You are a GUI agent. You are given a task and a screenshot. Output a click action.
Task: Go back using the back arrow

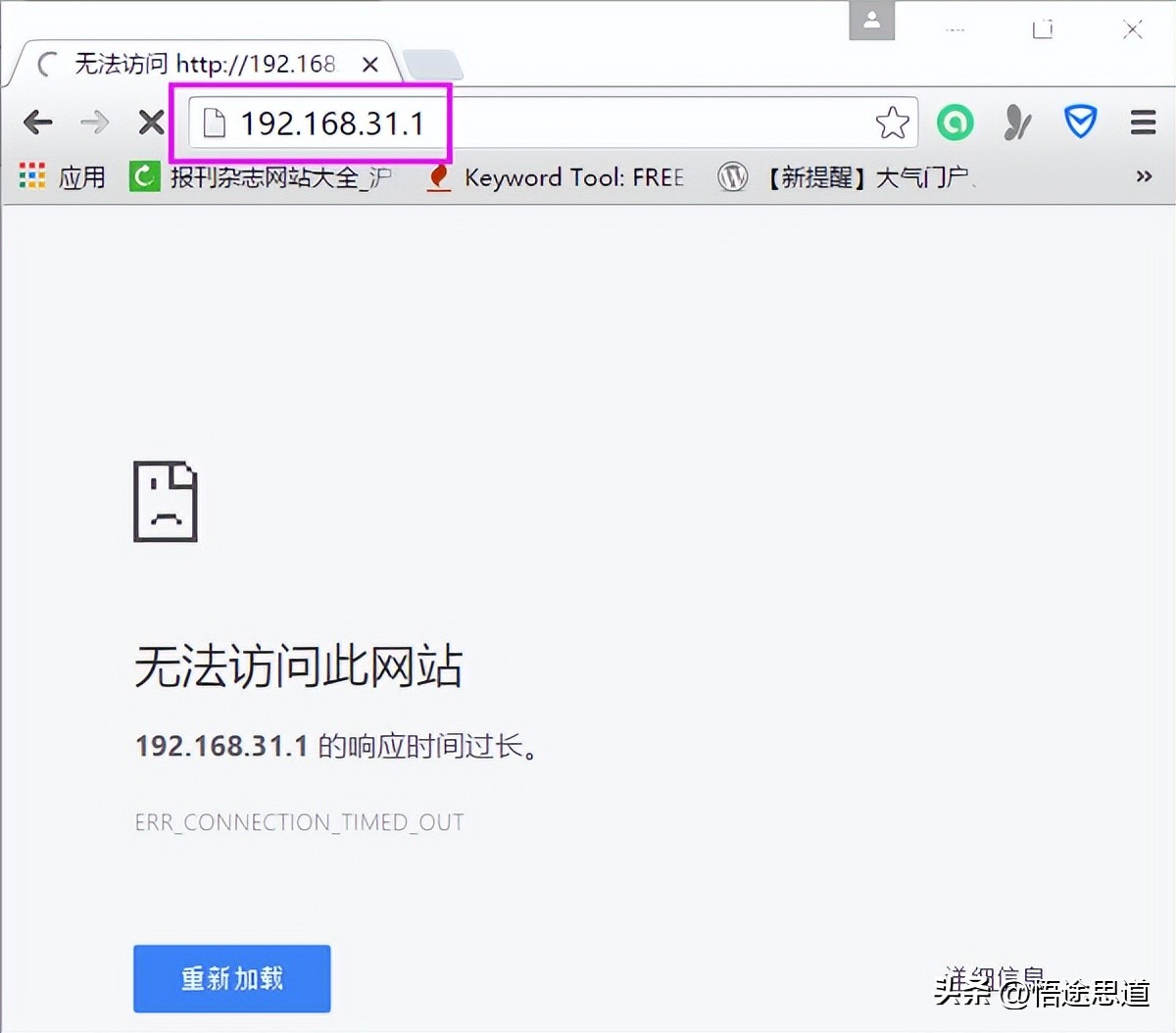click(x=37, y=122)
